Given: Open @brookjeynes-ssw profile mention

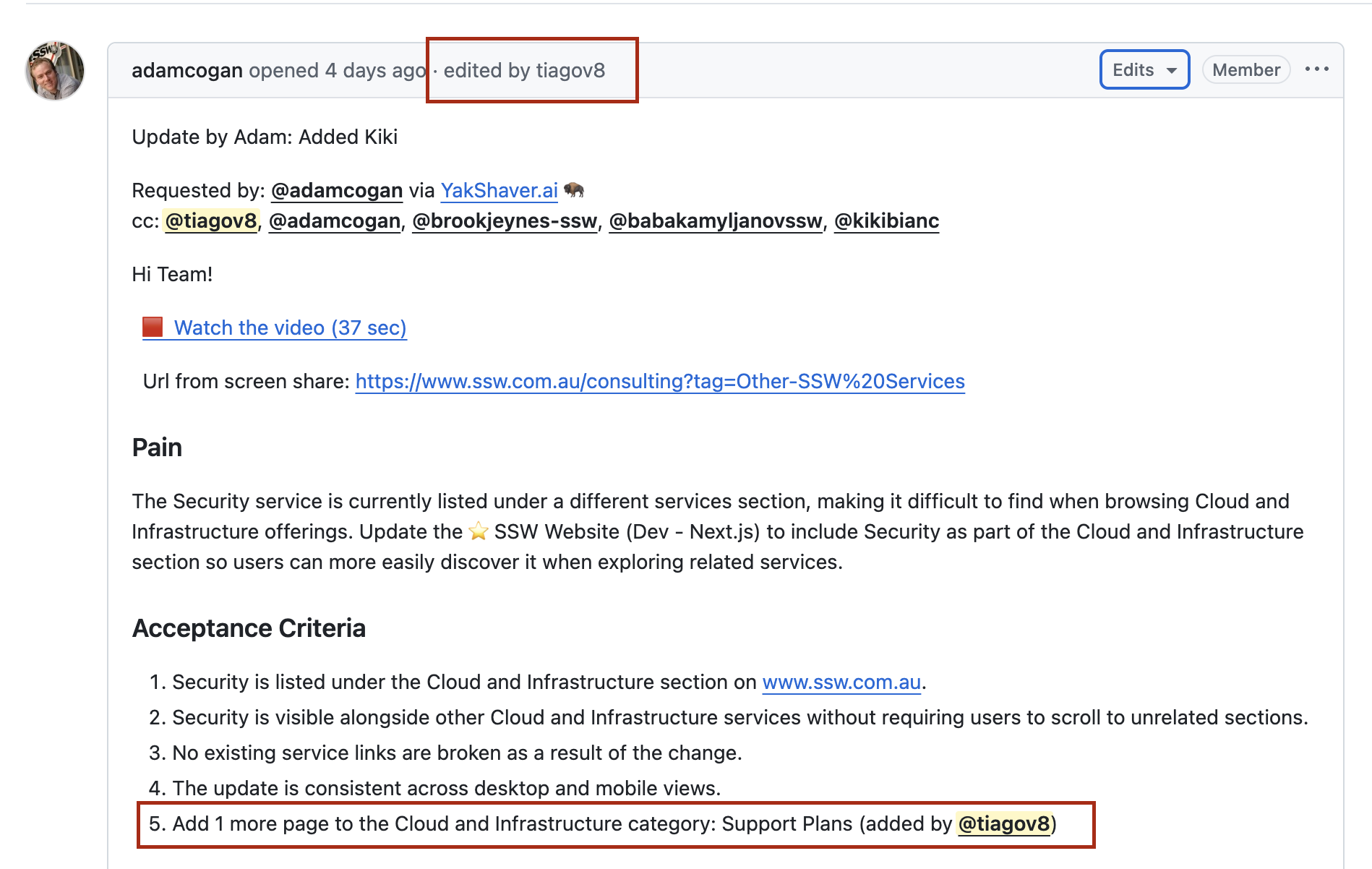Looking at the screenshot, I should click(505, 221).
